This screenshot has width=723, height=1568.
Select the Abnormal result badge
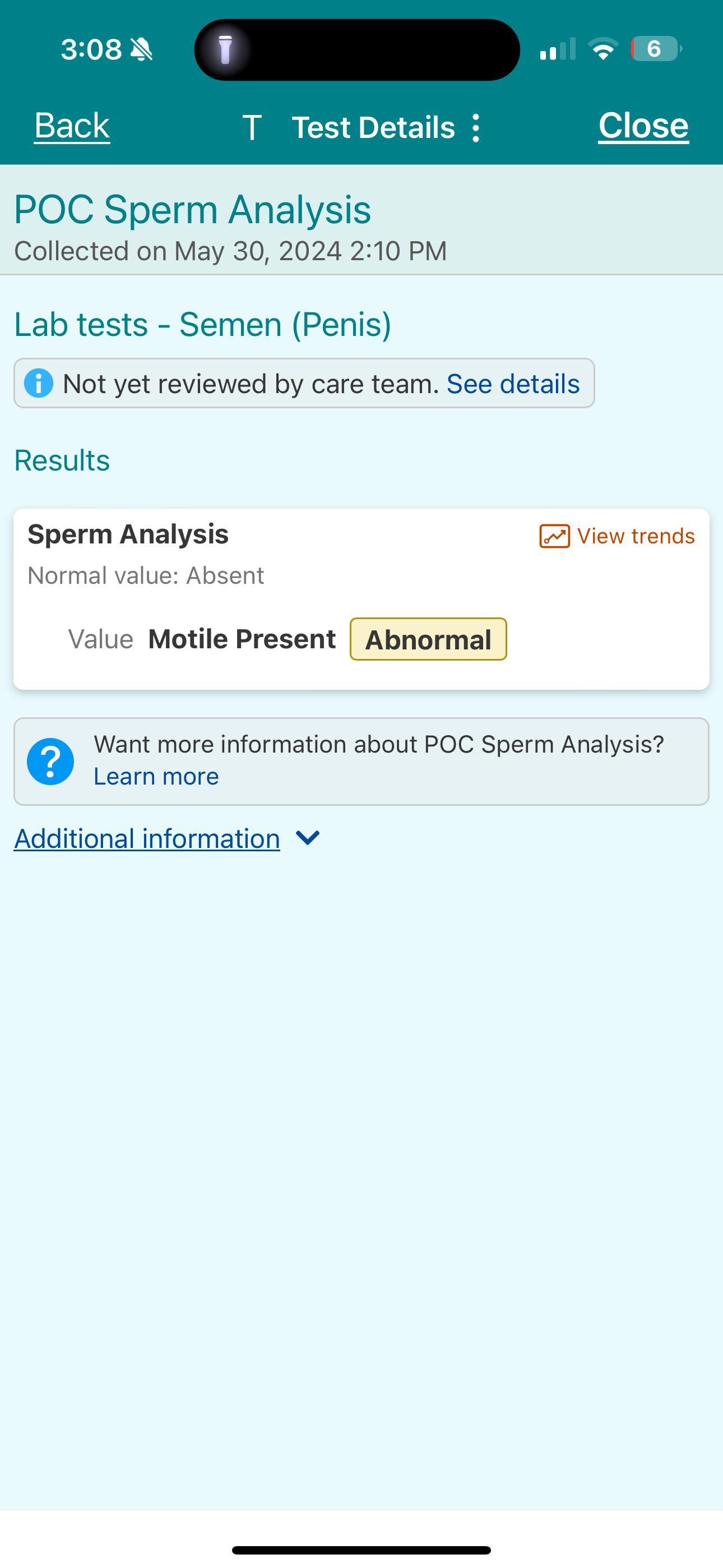coord(428,639)
